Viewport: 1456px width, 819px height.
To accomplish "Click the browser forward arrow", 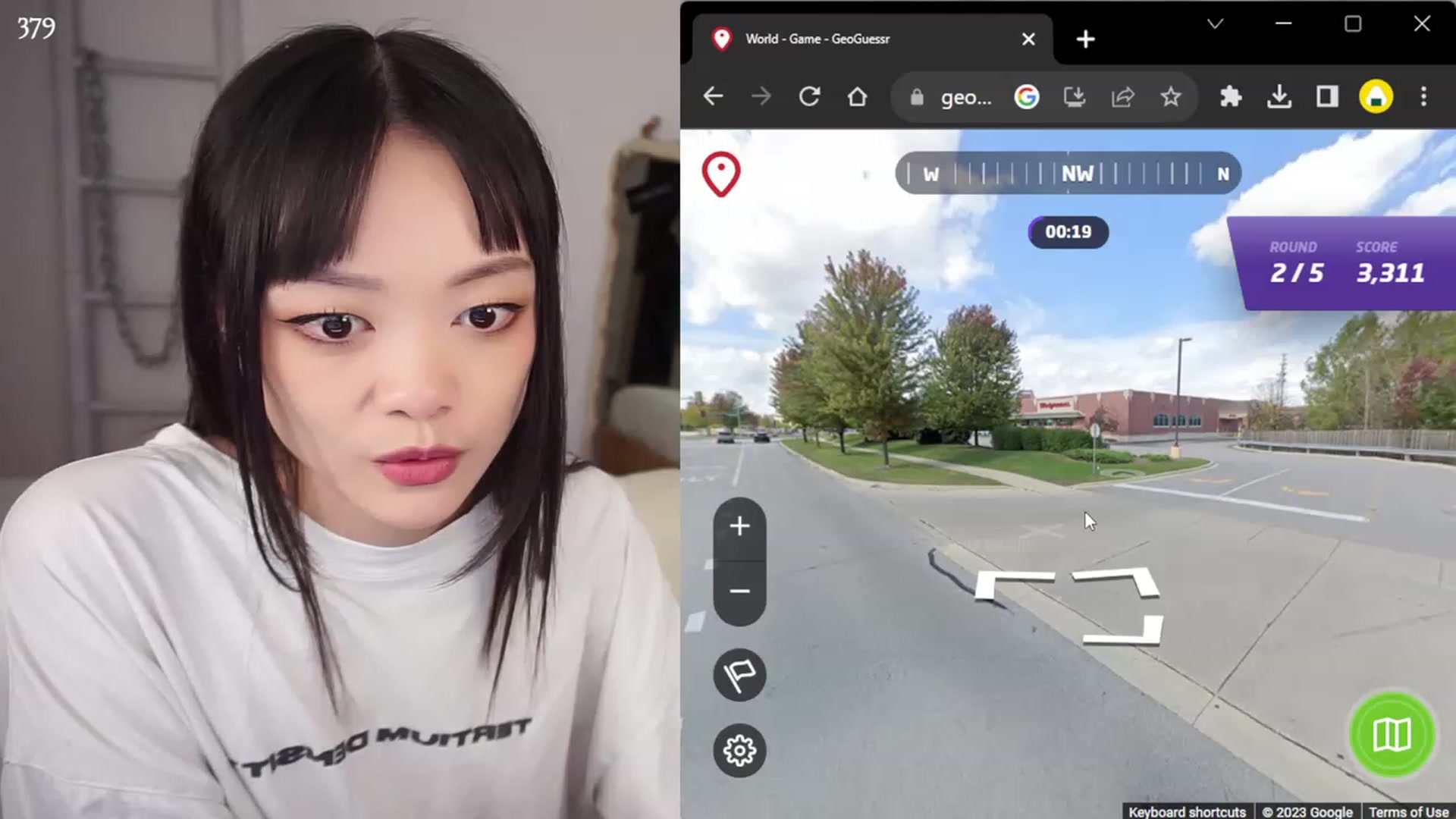I will click(x=761, y=96).
